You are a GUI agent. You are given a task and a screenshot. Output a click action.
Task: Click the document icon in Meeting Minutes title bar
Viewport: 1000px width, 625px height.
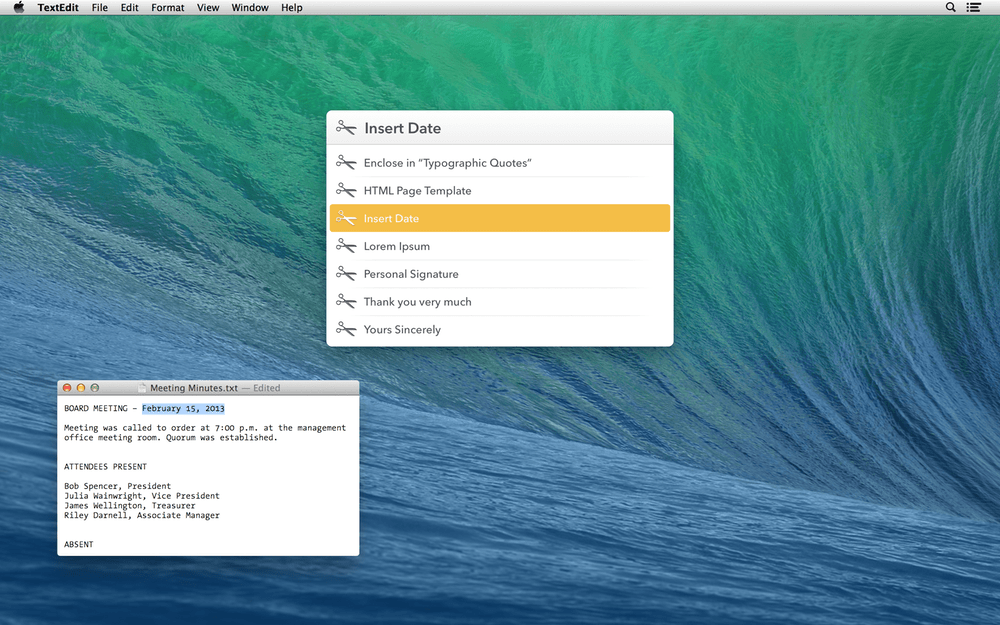(x=143, y=388)
